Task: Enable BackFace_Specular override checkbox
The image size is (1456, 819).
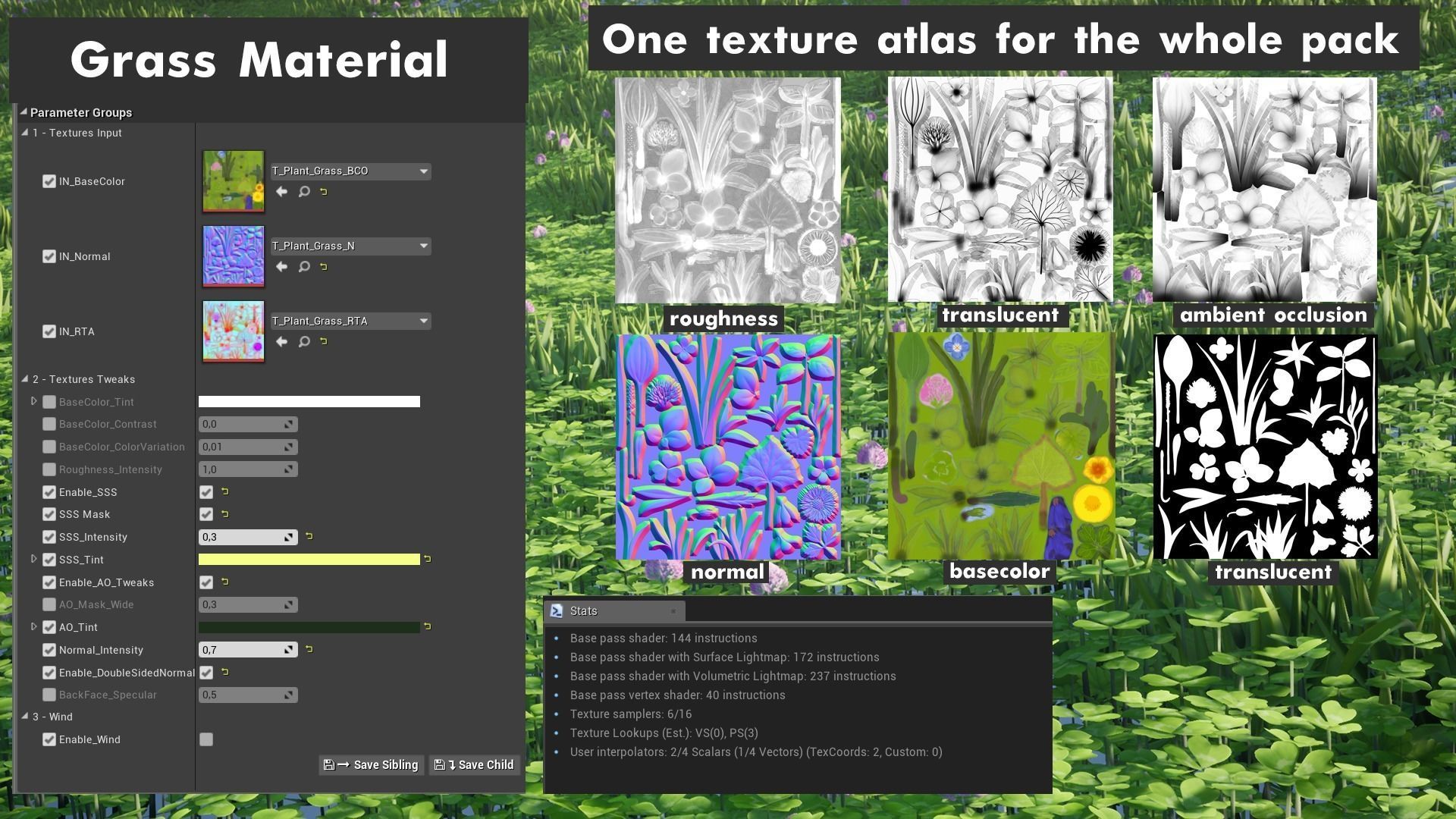Action: click(49, 695)
